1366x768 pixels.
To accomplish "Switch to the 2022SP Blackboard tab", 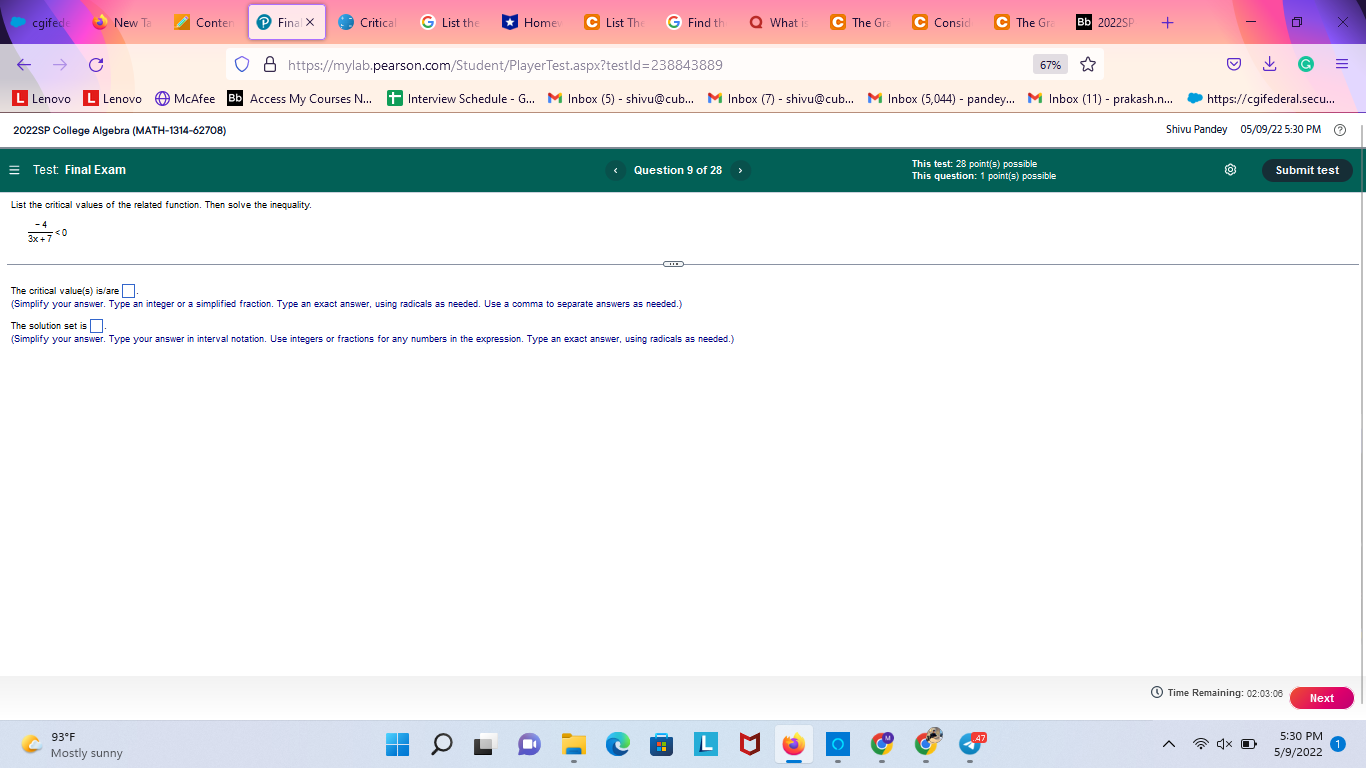I will pyautogui.click(x=1106, y=22).
